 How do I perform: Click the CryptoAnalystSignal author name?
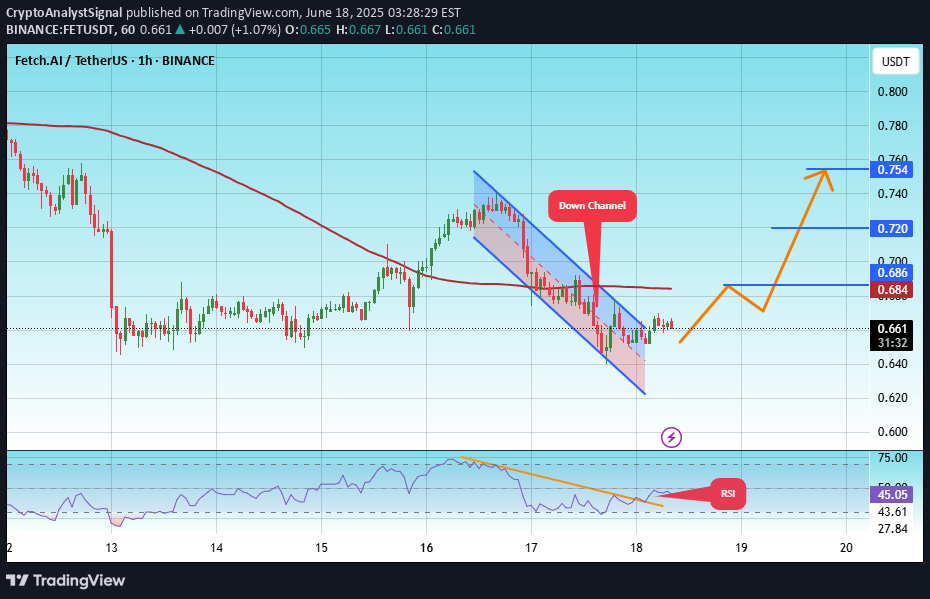[x=64, y=12]
